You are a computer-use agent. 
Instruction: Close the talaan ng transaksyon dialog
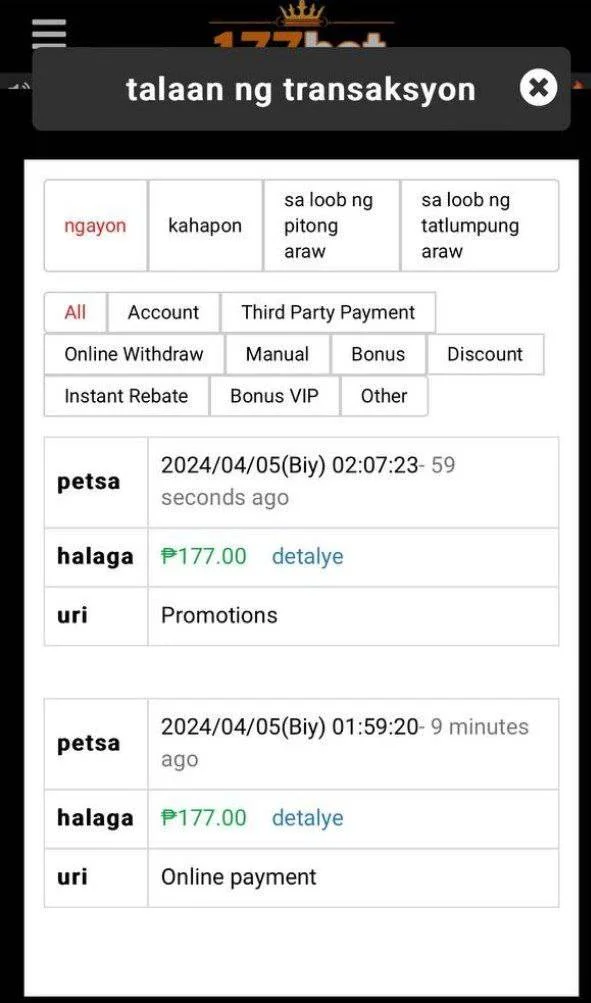click(x=538, y=88)
